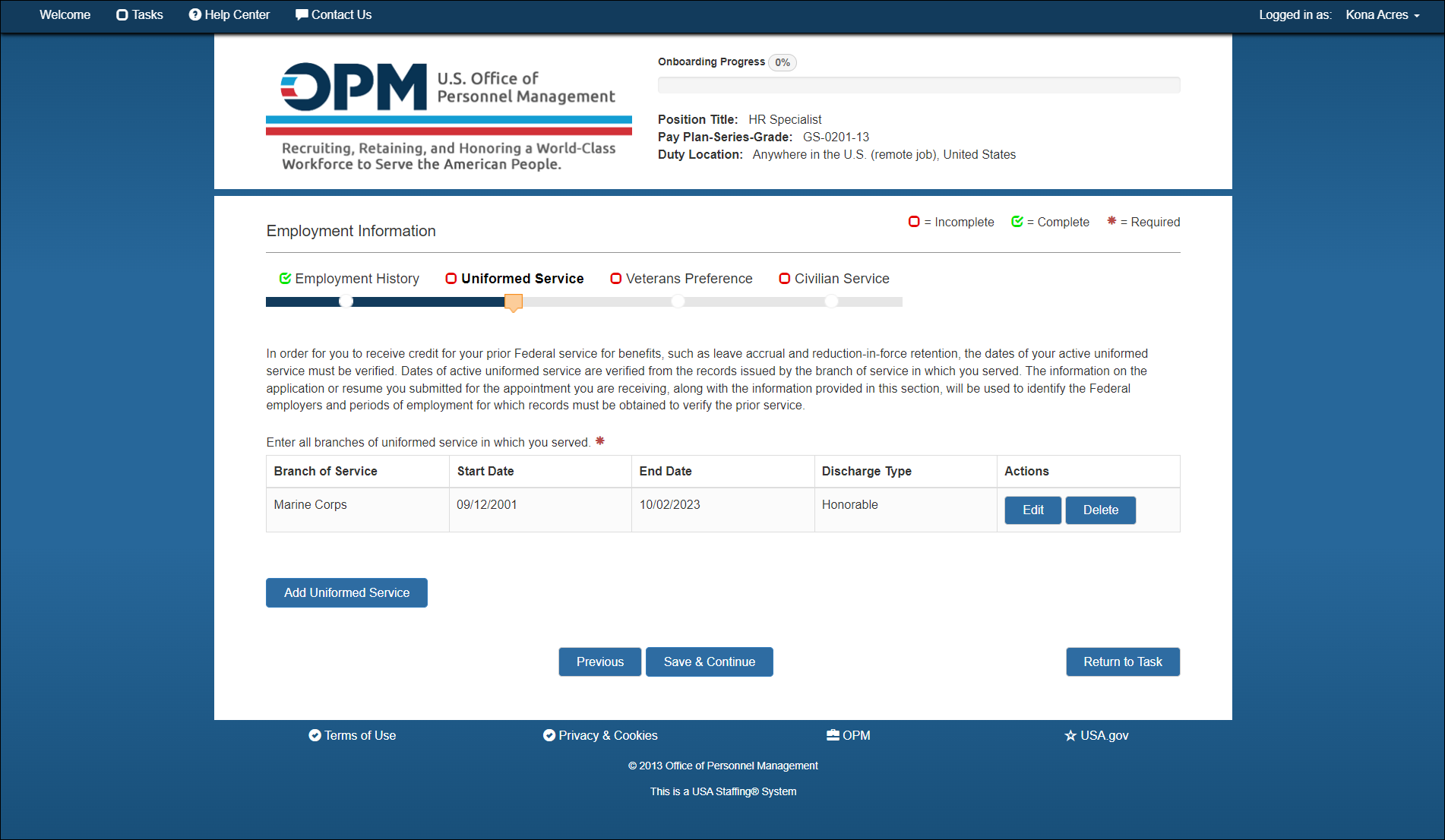The width and height of the screenshot is (1445, 840).
Task: Open the Privacy & Cookies link
Action: pyautogui.click(x=600, y=735)
